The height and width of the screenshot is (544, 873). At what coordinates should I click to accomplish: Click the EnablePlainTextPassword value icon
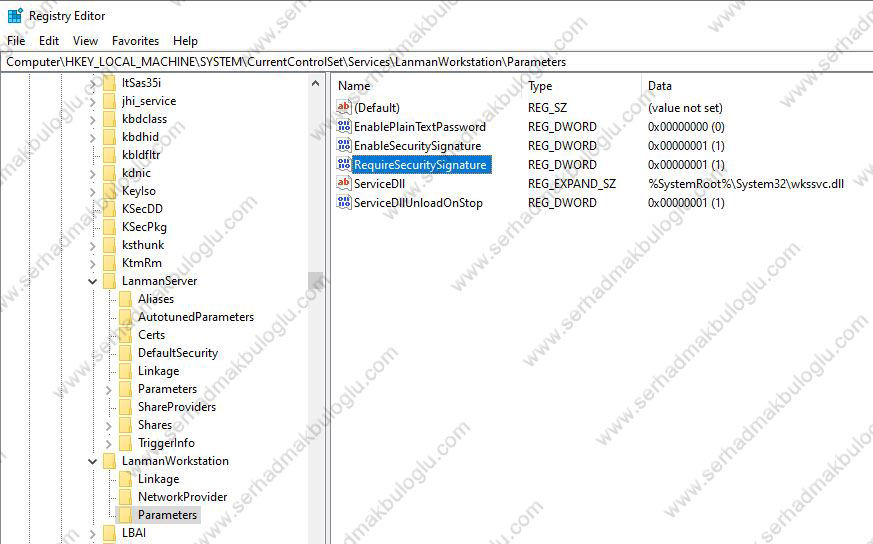pos(344,127)
